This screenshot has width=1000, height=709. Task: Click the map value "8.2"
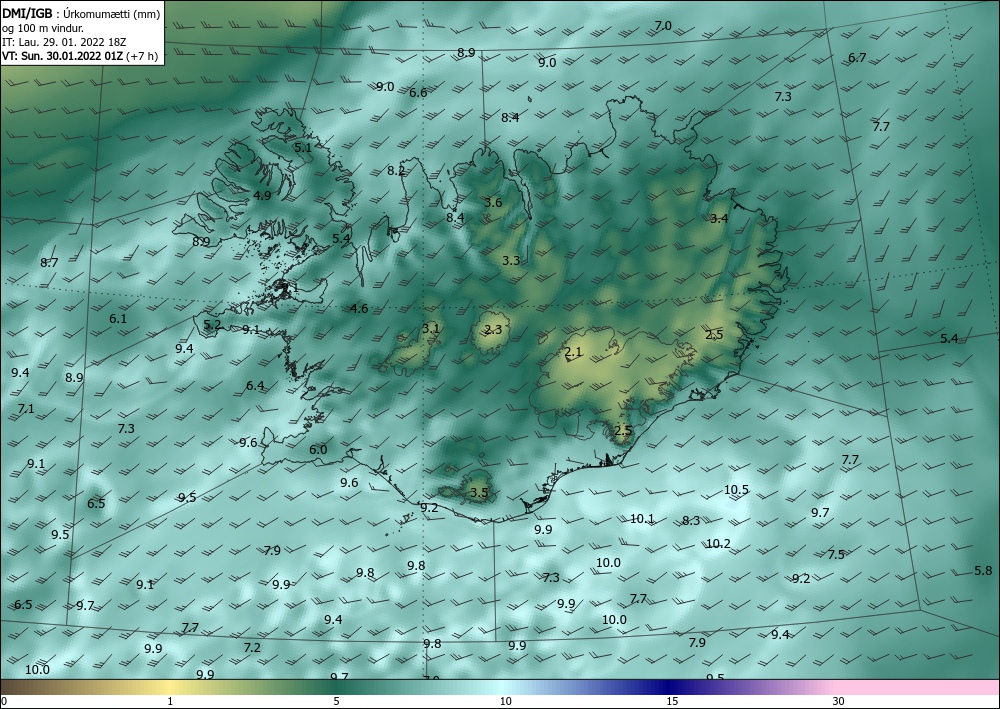click(x=396, y=171)
